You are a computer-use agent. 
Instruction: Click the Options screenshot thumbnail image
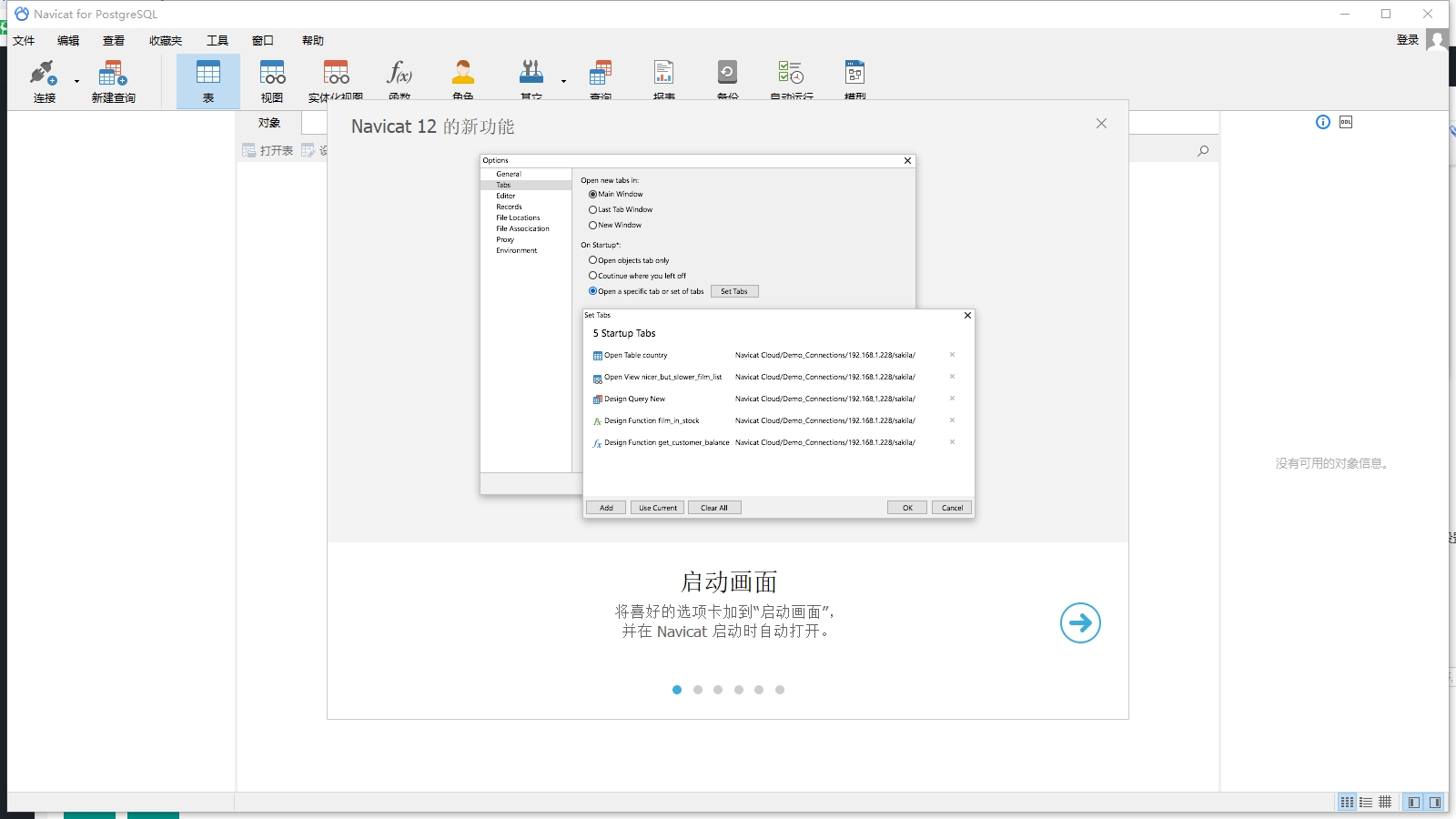[x=727, y=337]
